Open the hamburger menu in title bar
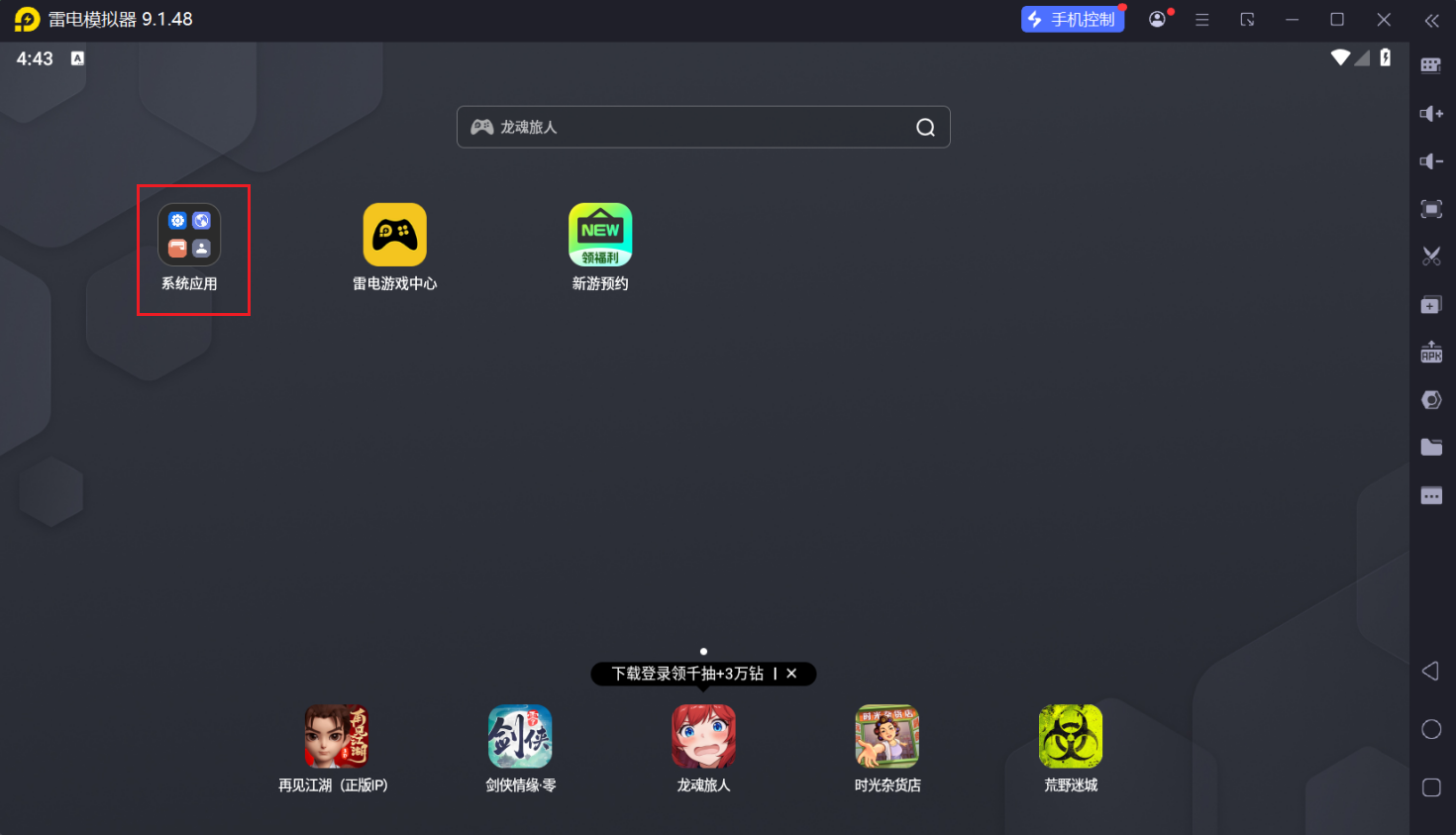The height and width of the screenshot is (835, 1456). pos(1201,19)
